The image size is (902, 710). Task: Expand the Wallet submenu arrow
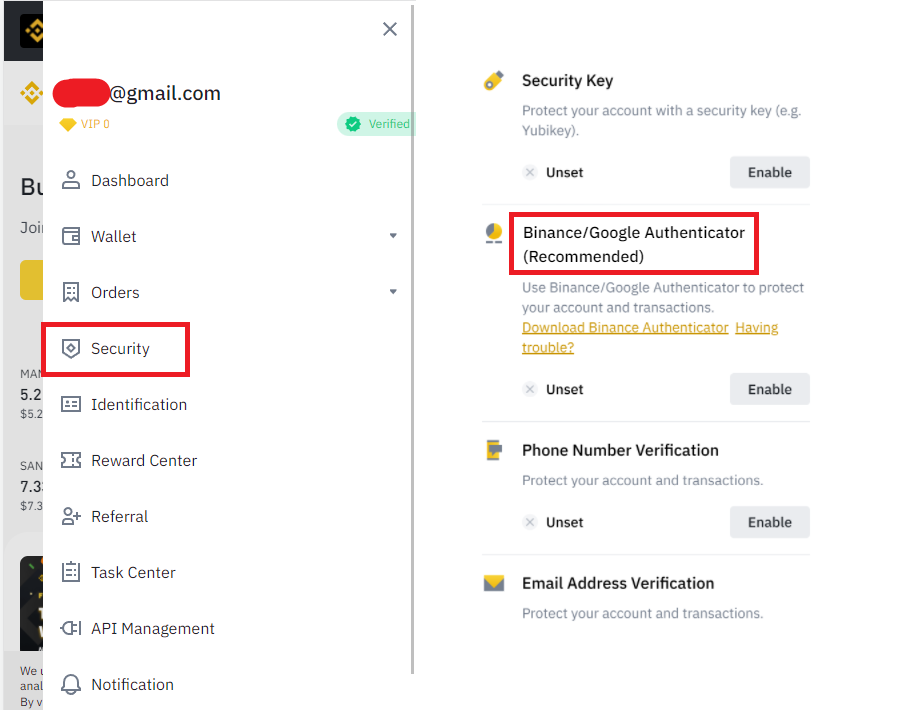(x=393, y=236)
